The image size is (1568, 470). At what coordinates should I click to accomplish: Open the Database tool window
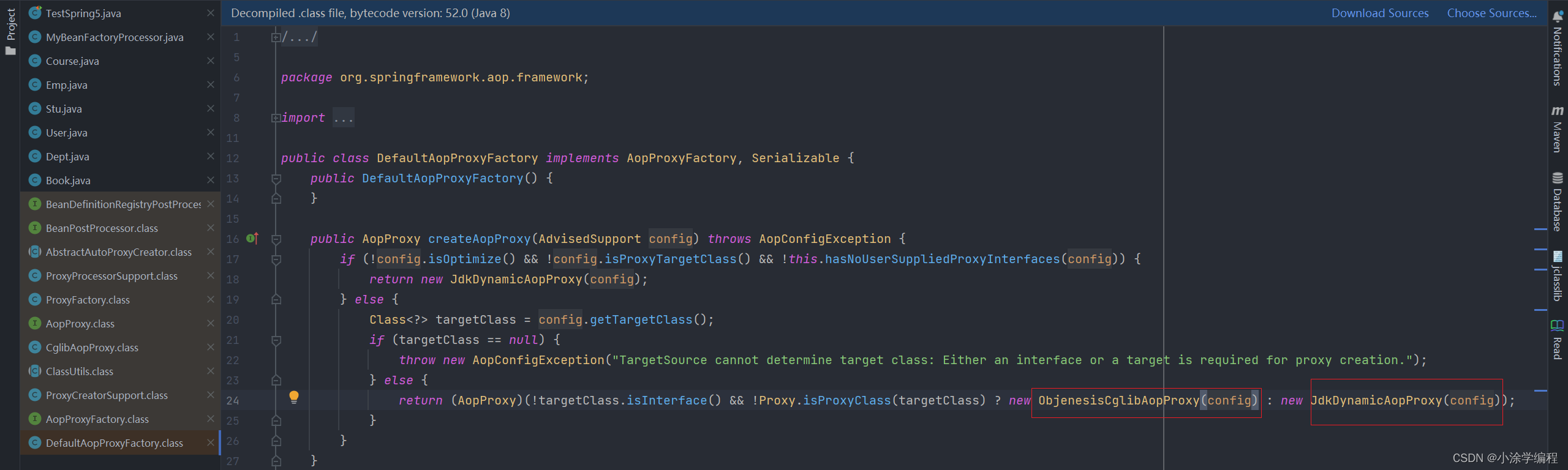[1558, 202]
